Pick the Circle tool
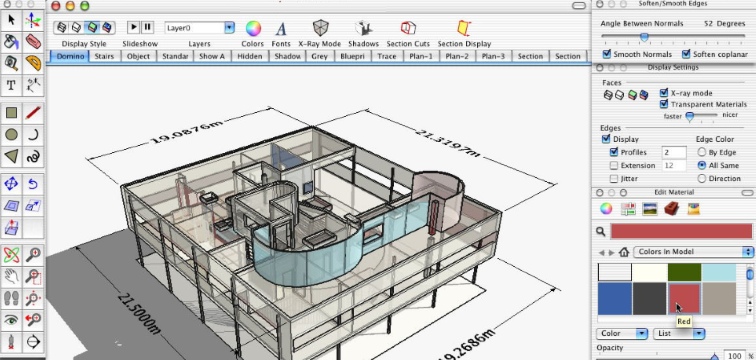This screenshot has height=360, width=756. 11,134
